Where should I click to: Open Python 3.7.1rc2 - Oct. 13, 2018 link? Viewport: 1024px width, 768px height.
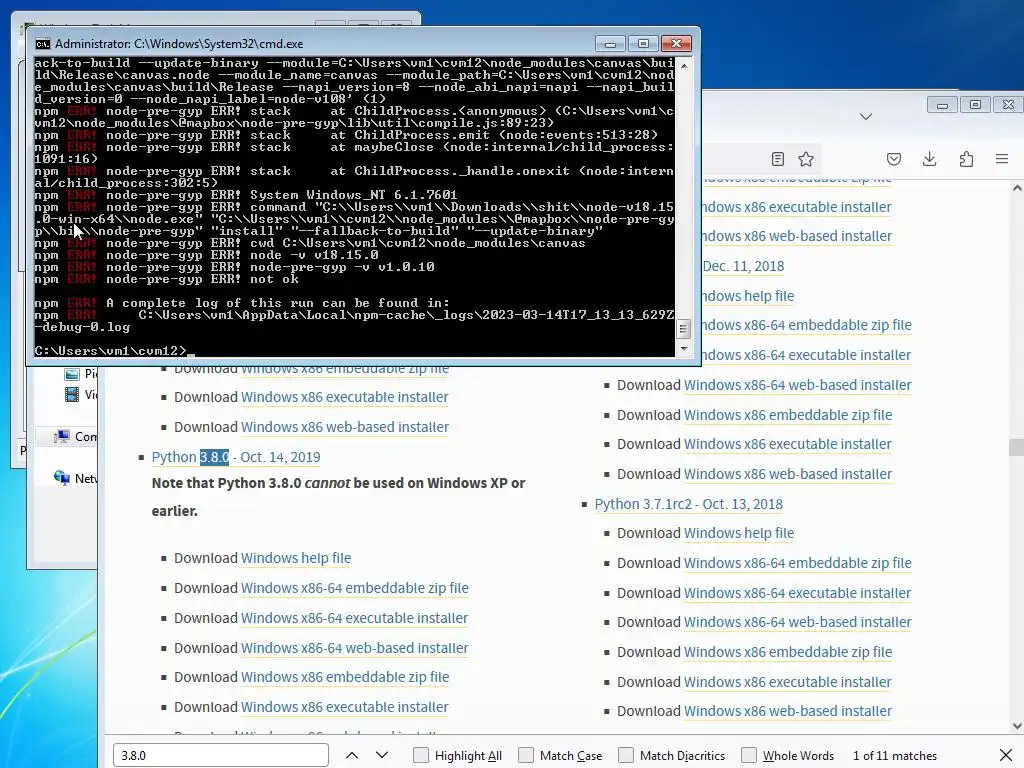coord(688,504)
